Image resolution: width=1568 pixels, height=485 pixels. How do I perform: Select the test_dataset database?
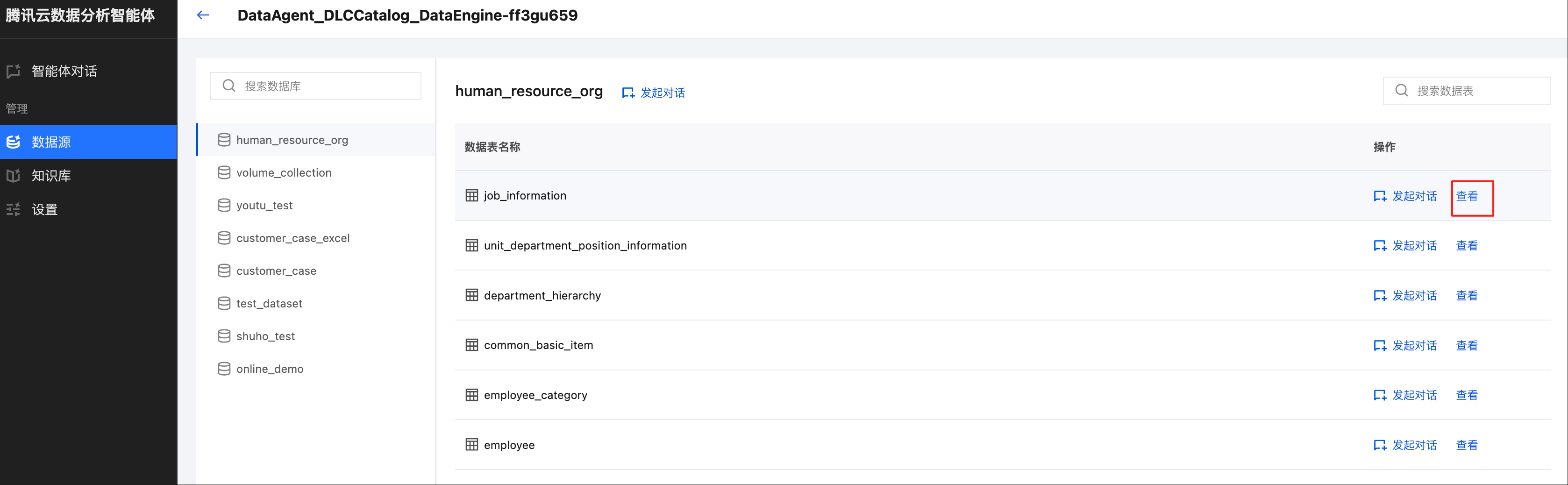pyautogui.click(x=316, y=303)
